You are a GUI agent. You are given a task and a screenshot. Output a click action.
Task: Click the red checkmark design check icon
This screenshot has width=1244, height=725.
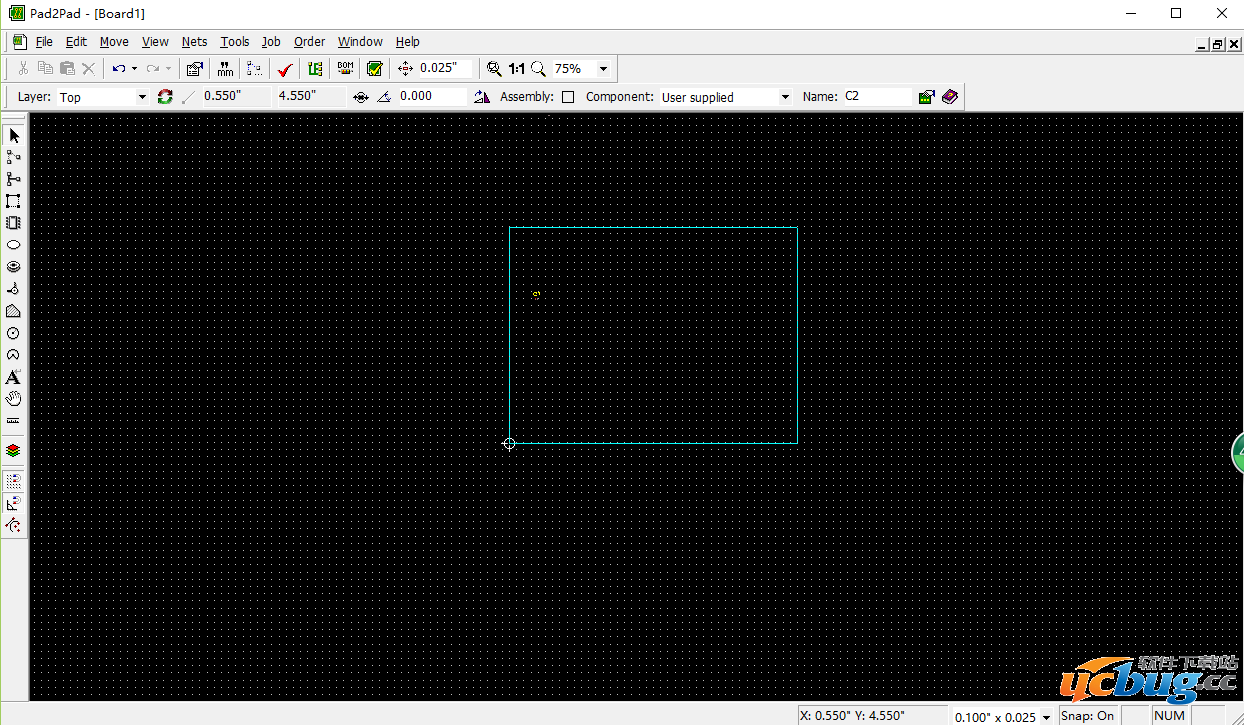285,69
